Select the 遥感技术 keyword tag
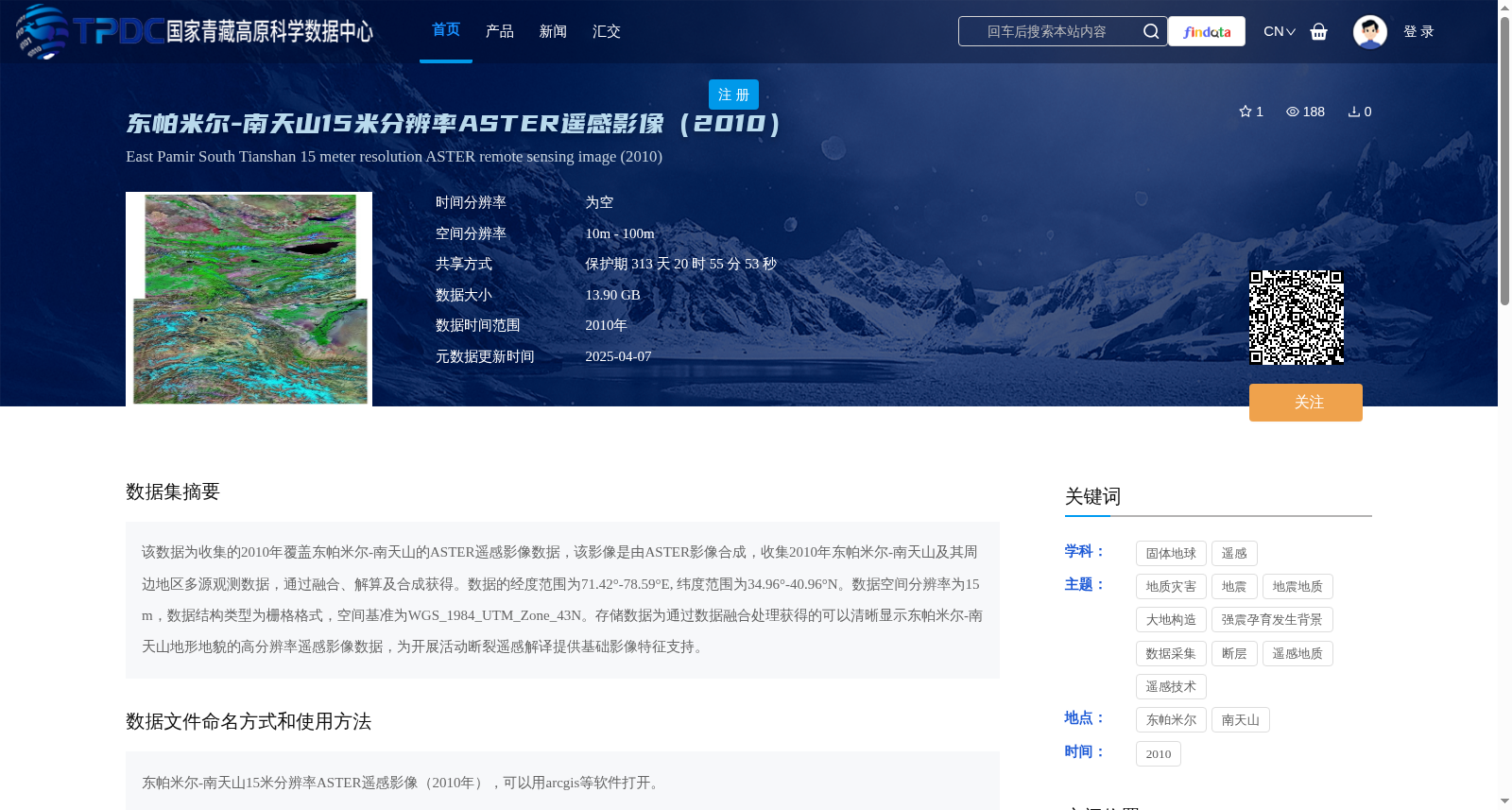1512x810 pixels. [x=1171, y=687]
